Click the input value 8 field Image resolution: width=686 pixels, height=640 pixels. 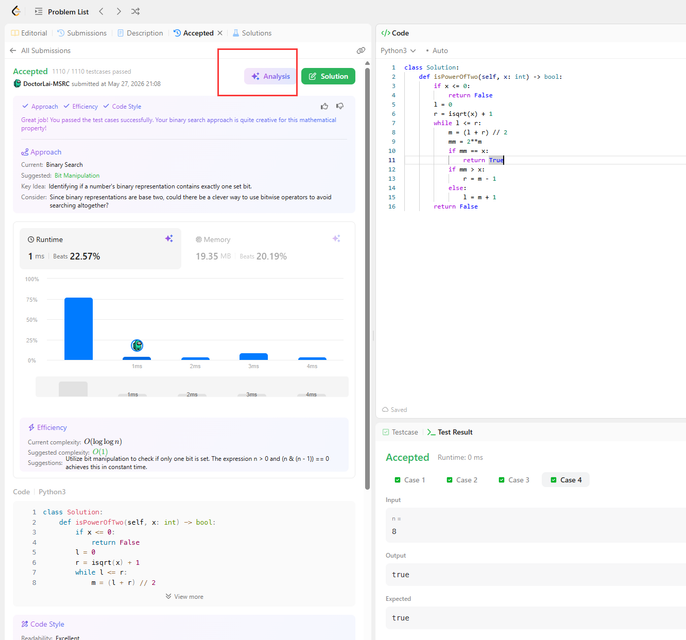pos(536,525)
